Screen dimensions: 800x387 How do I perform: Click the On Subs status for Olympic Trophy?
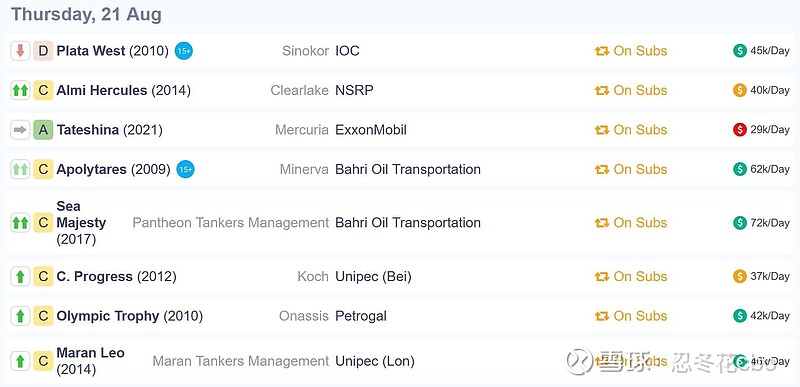(x=631, y=316)
